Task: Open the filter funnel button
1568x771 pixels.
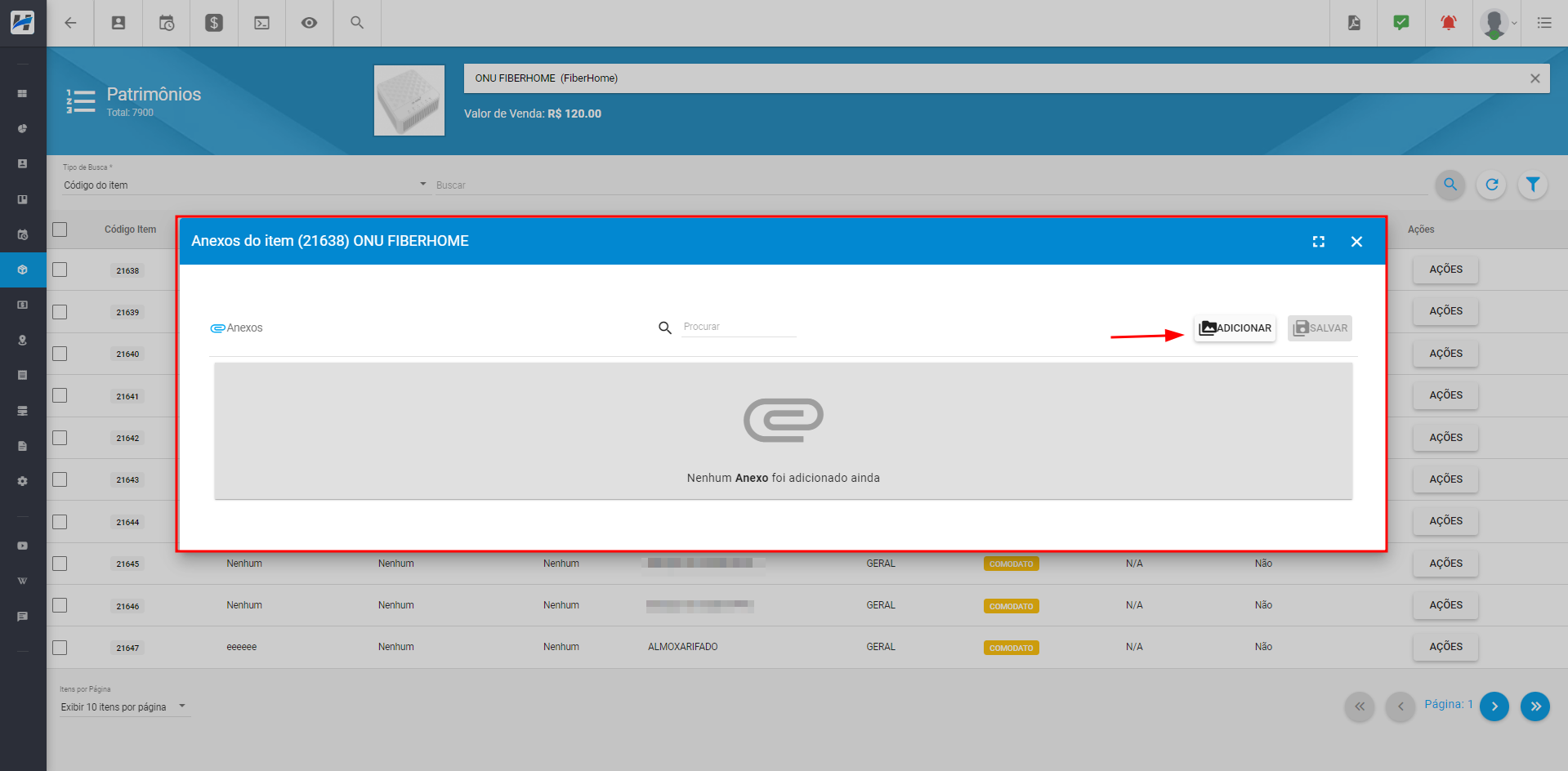Action: tap(1533, 185)
